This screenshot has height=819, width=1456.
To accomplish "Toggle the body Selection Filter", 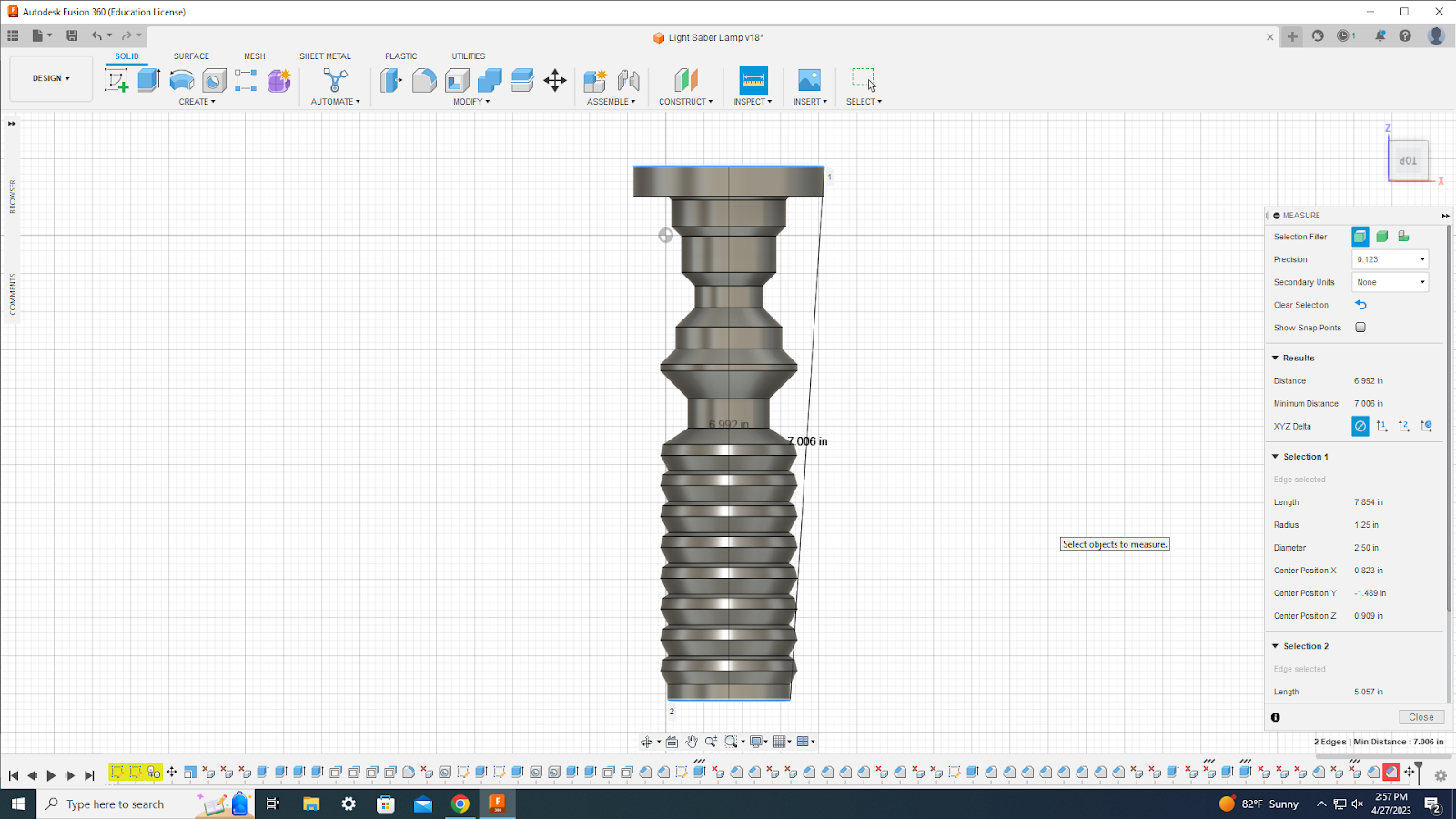I will [x=1381, y=236].
